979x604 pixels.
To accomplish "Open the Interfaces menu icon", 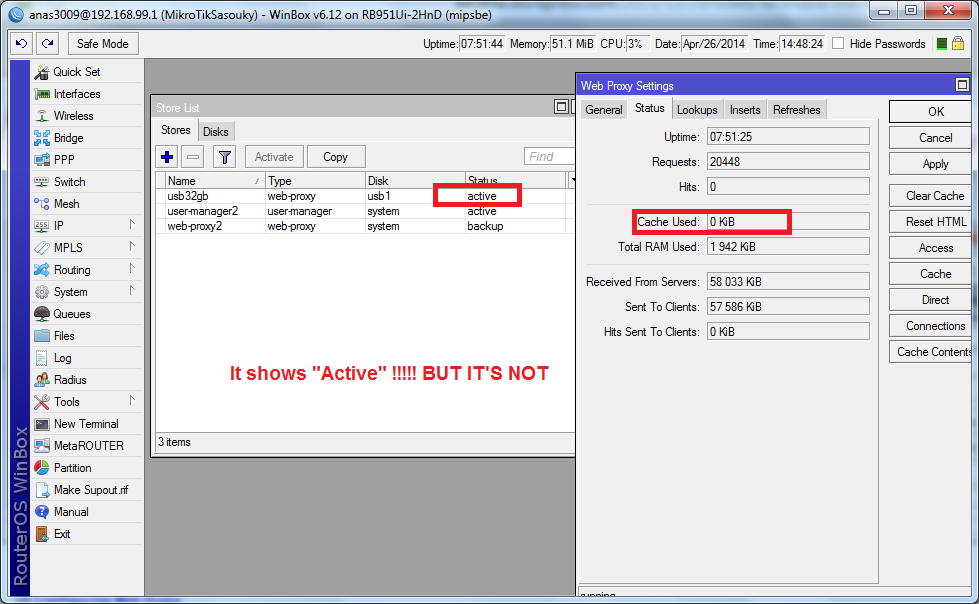I will pyautogui.click(x=42, y=94).
